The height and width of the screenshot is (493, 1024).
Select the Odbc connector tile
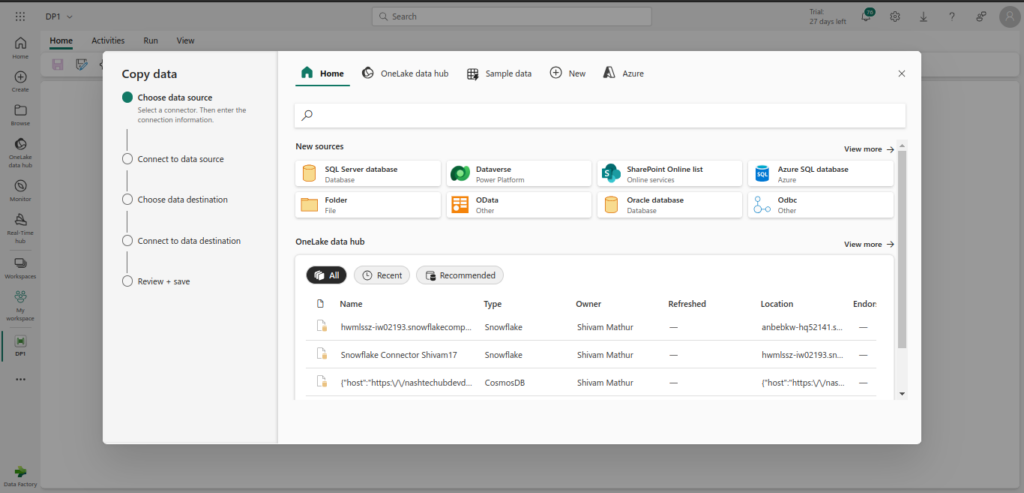pos(819,205)
